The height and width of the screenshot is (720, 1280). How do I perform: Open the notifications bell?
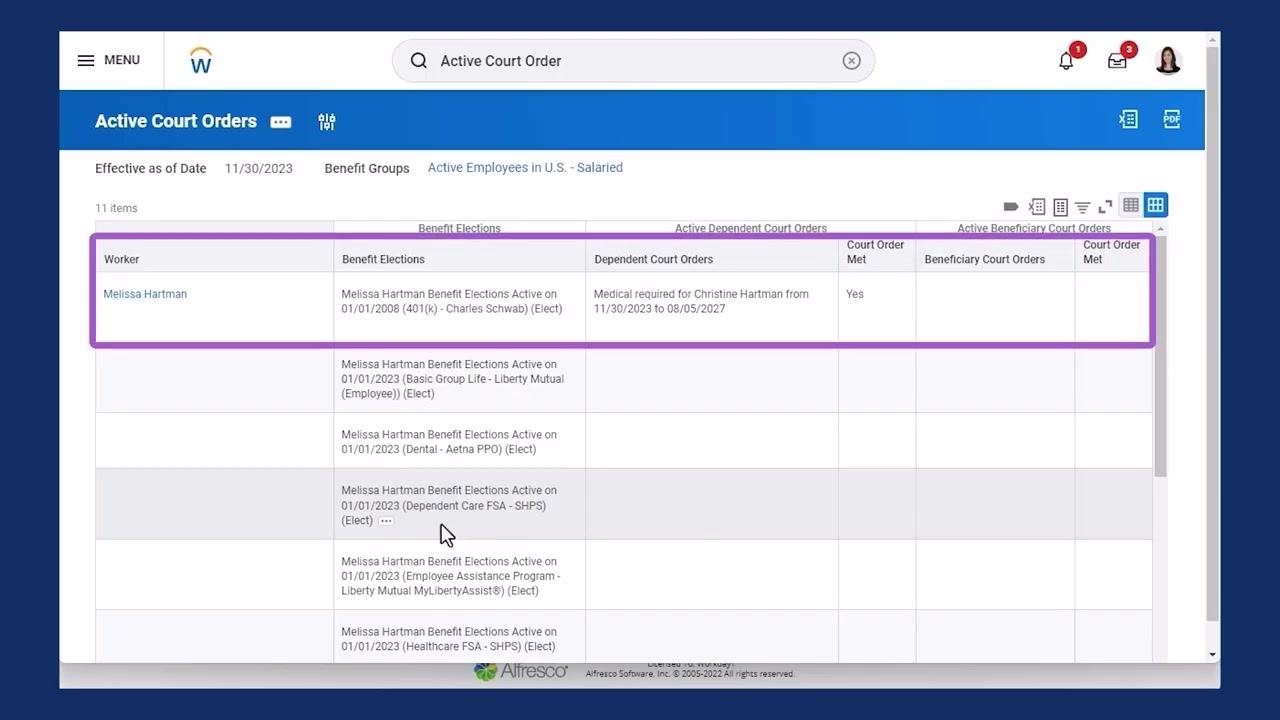(1066, 61)
